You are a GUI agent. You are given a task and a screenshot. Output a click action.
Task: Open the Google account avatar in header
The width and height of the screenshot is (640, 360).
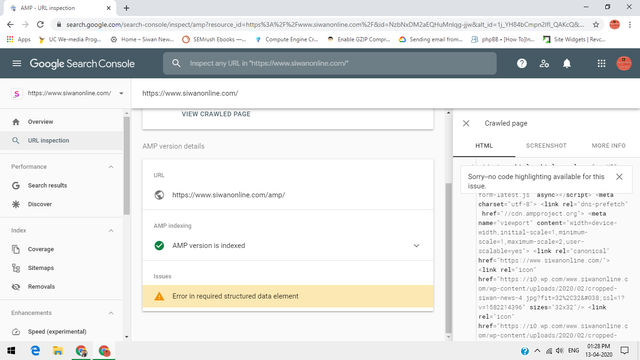[x=624, y=63]
